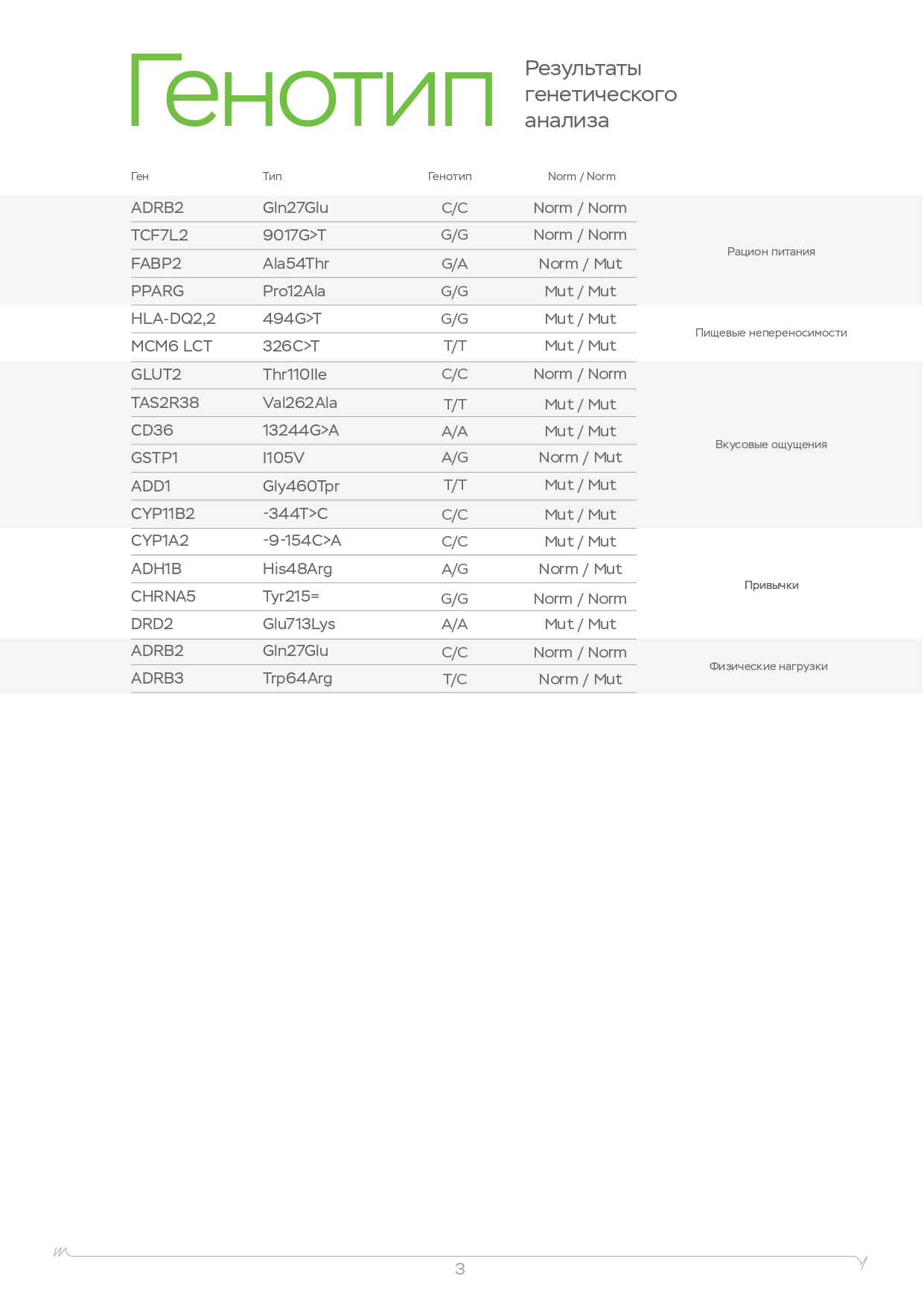Click the large green Генотип title
The width and height of the screenshot is (924, 1306).
pos(312,91)
